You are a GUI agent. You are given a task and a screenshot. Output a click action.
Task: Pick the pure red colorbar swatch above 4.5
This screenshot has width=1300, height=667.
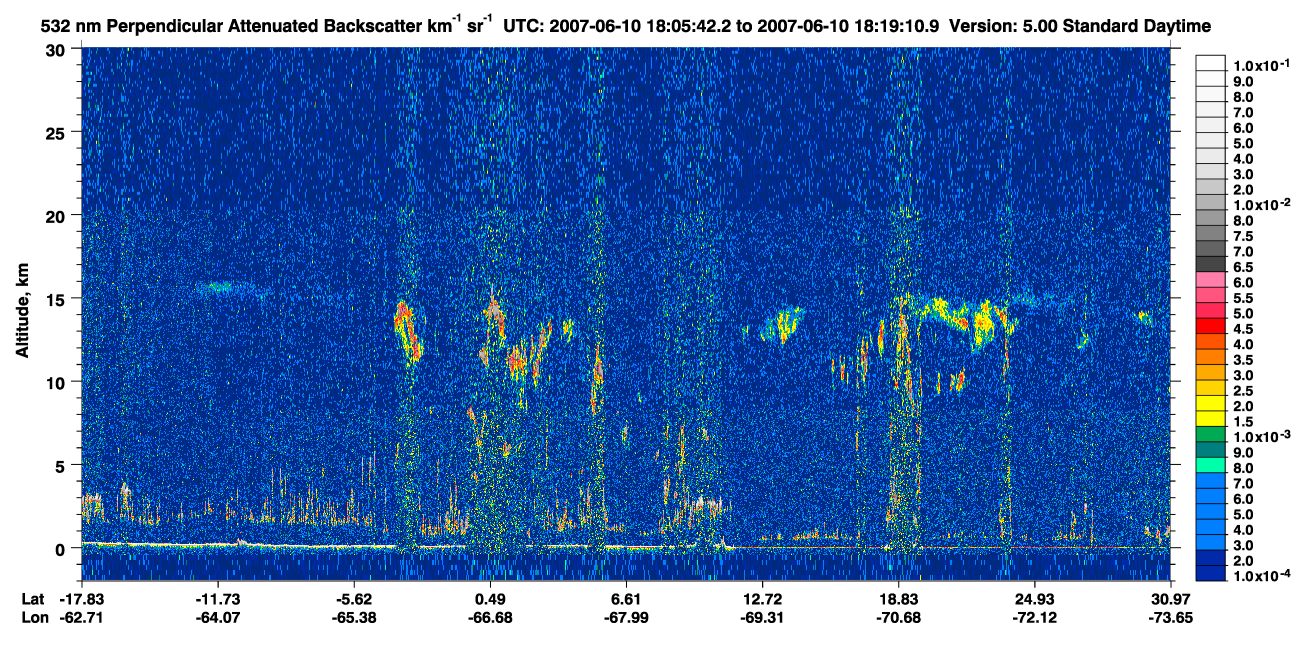point(1211,326)
